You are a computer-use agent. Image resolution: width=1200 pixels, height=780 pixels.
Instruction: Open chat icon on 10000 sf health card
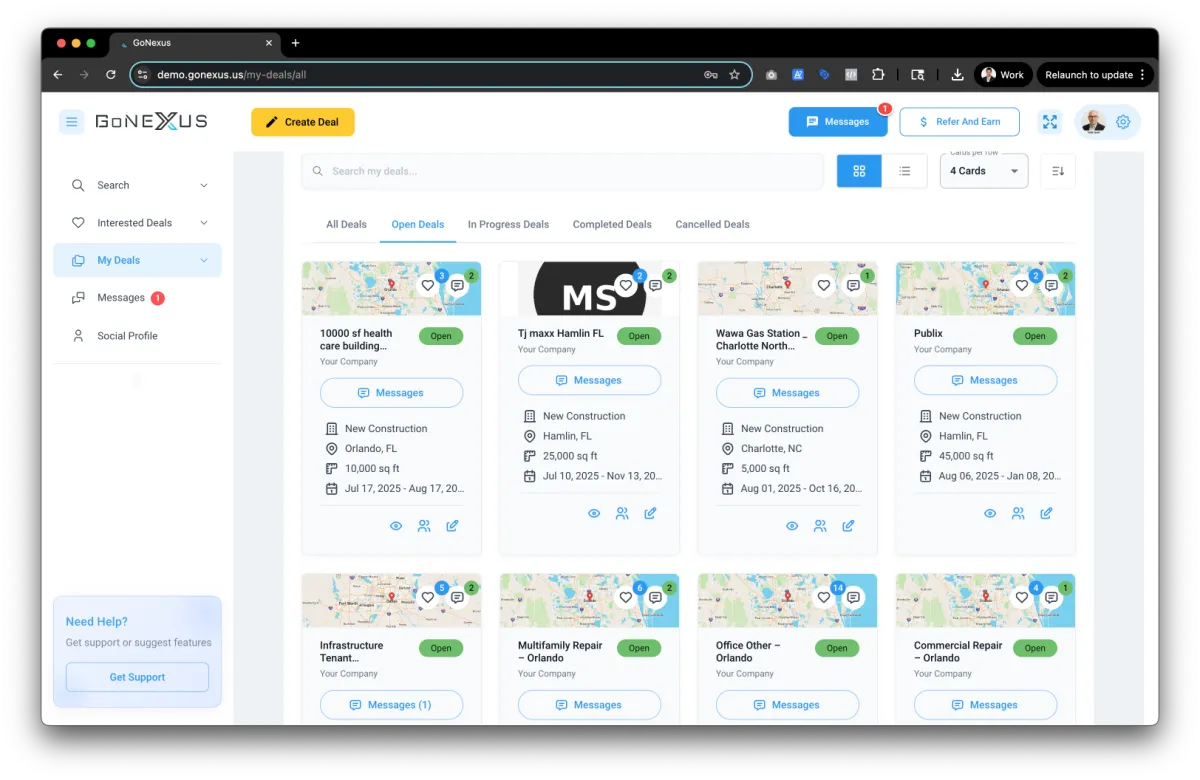[458, 285]
